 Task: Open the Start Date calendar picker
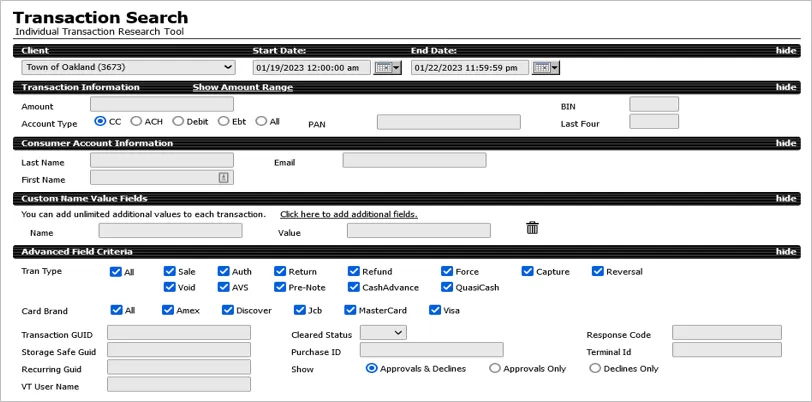coord(387,68)
